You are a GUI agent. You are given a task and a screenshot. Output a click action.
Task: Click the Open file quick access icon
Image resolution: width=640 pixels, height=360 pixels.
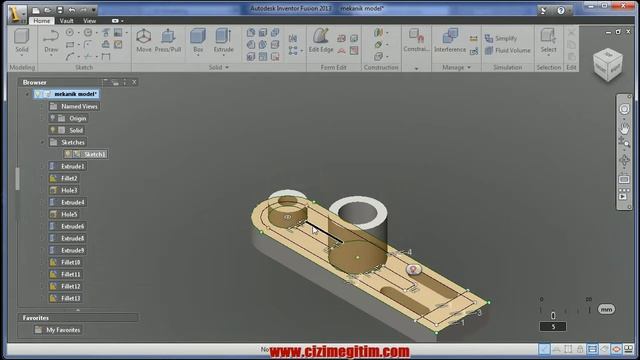[48, 10]
